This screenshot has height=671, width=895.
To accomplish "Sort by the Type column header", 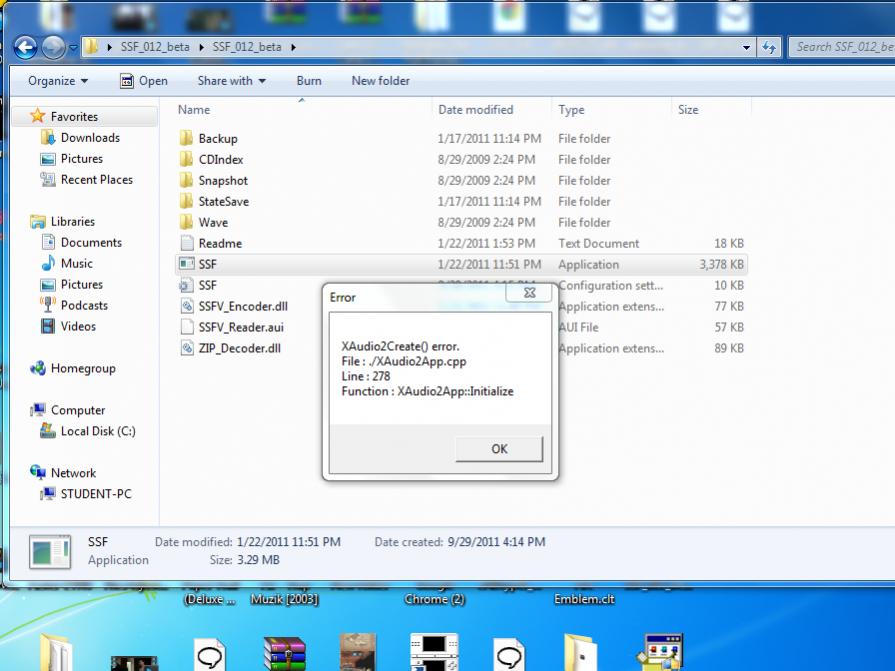I will click(571, 110).
